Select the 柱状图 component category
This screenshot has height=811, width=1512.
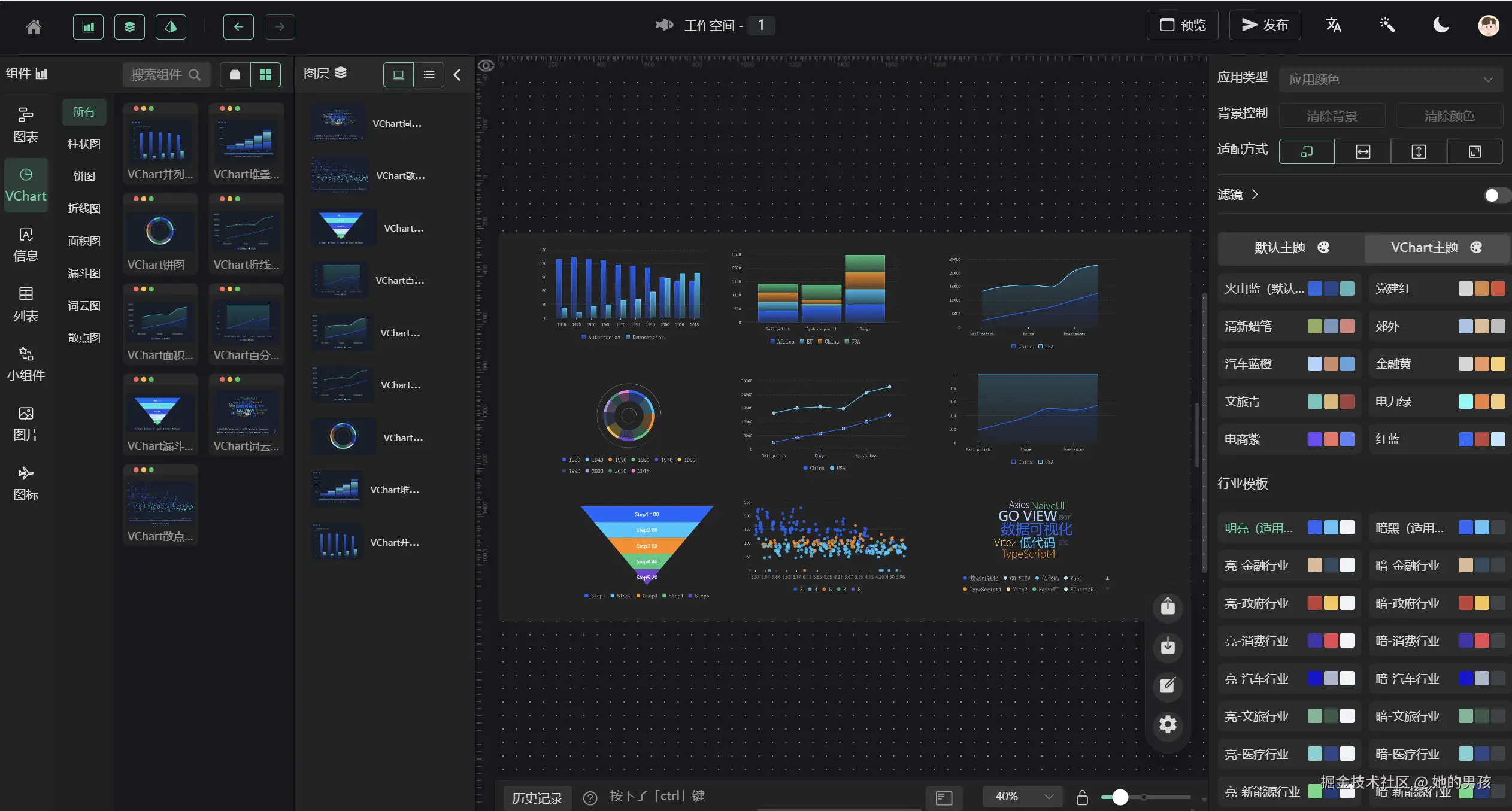pos(84,144)
